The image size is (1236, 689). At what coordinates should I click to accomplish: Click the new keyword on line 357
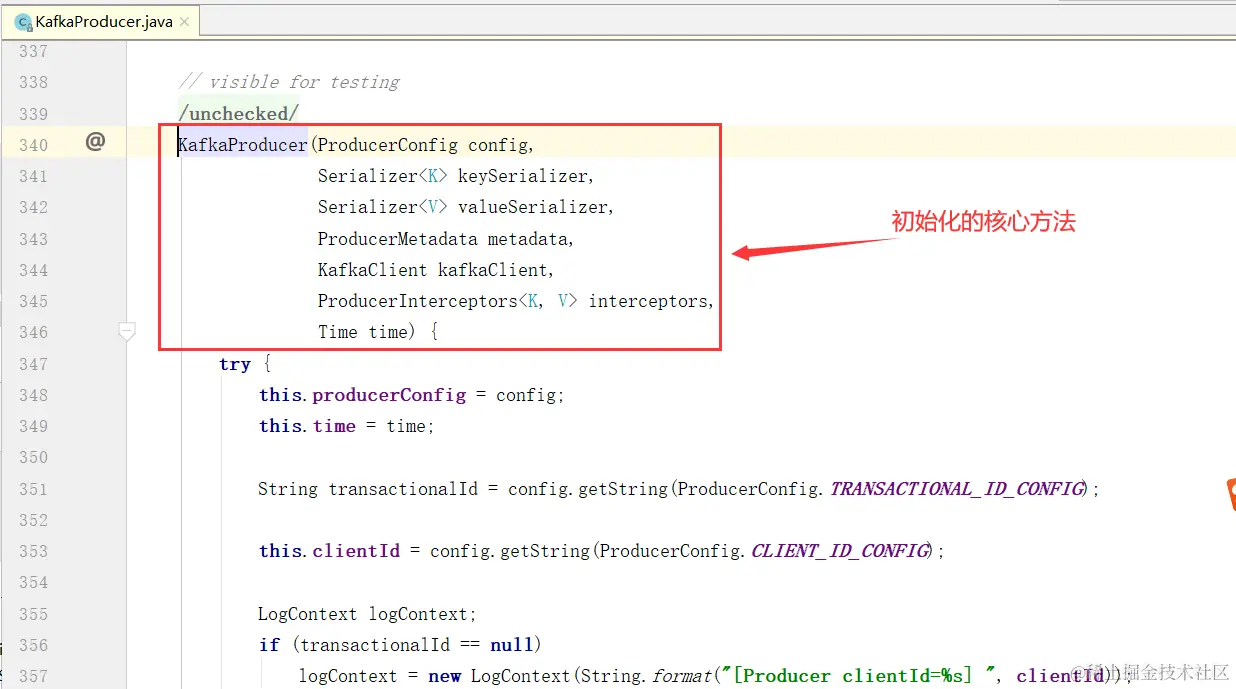tap(445, 676)
